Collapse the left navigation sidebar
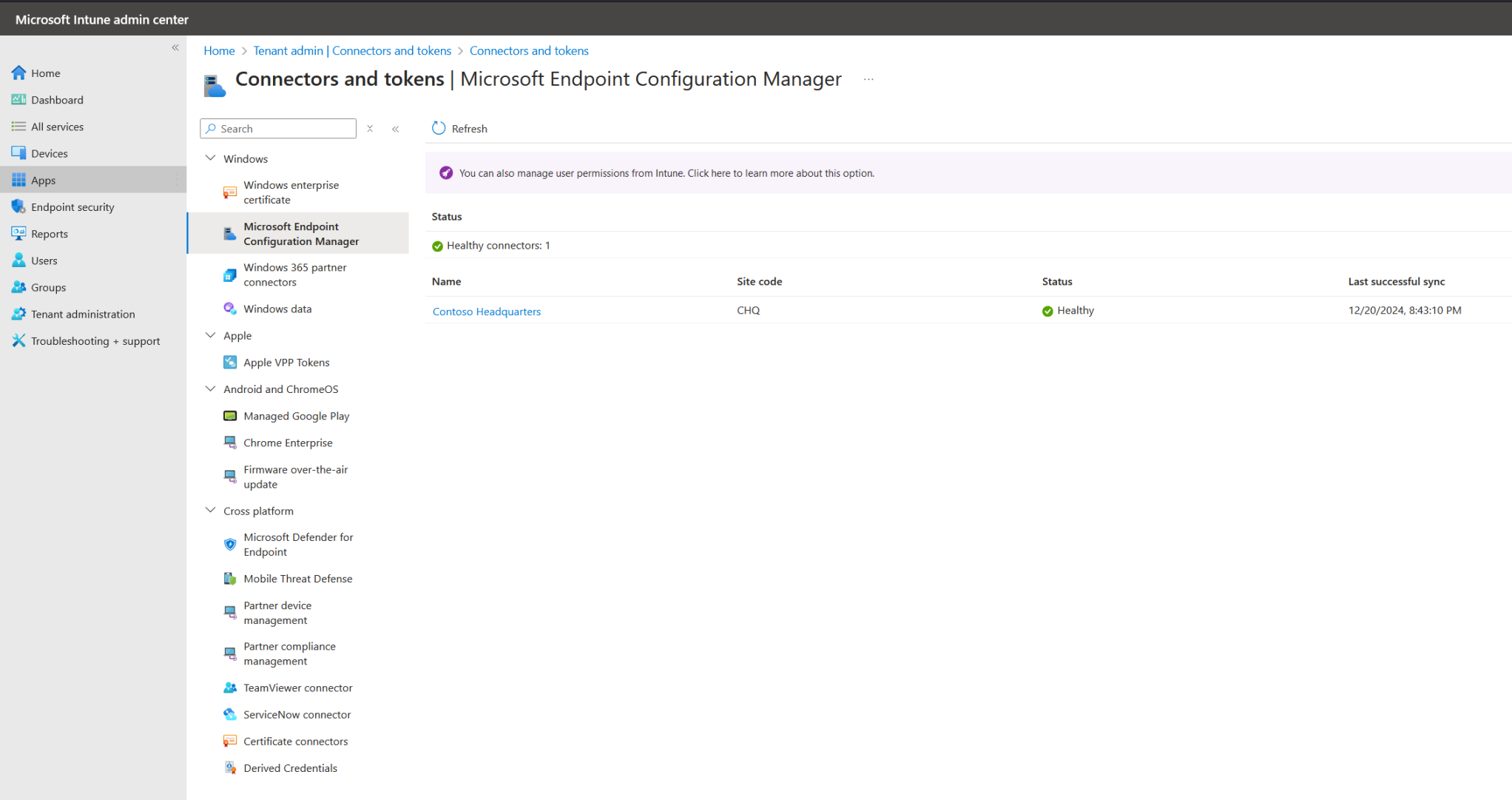 pos(175,47)
